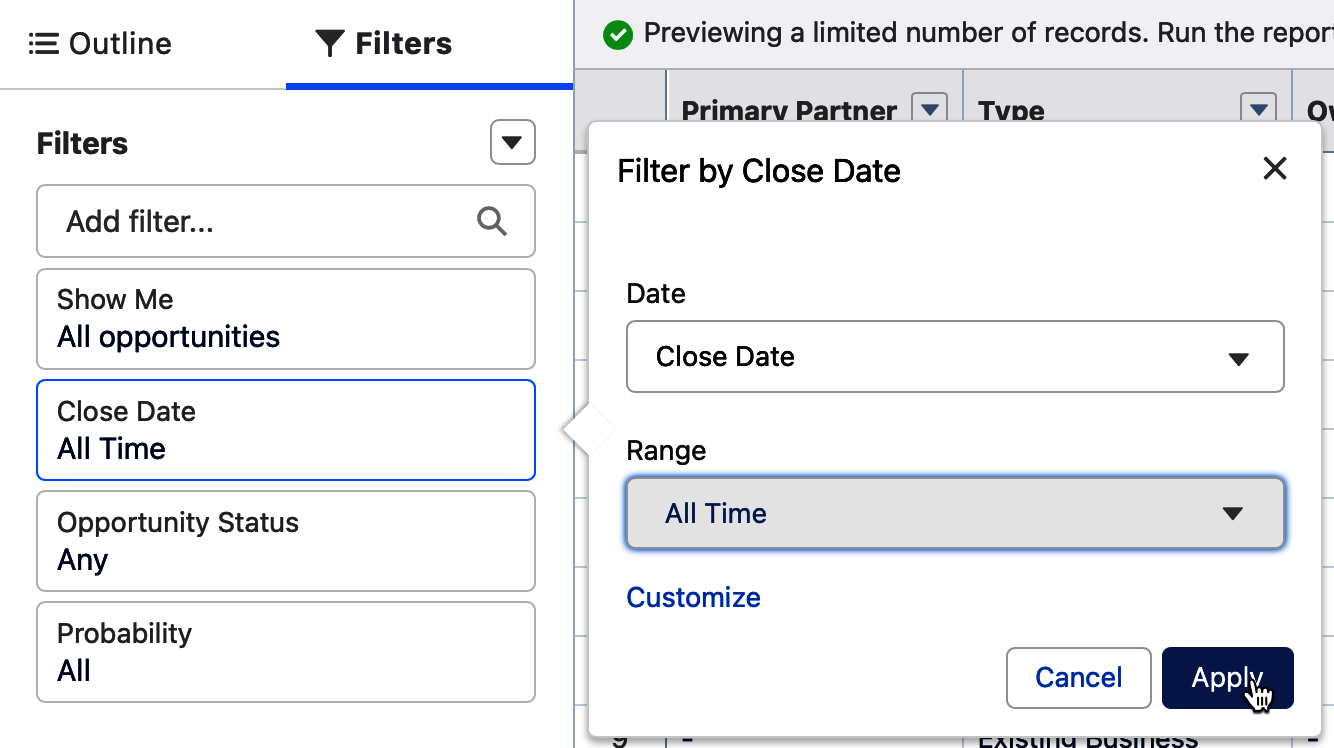Click the Filter by Close Date title

tap(759, 171)
